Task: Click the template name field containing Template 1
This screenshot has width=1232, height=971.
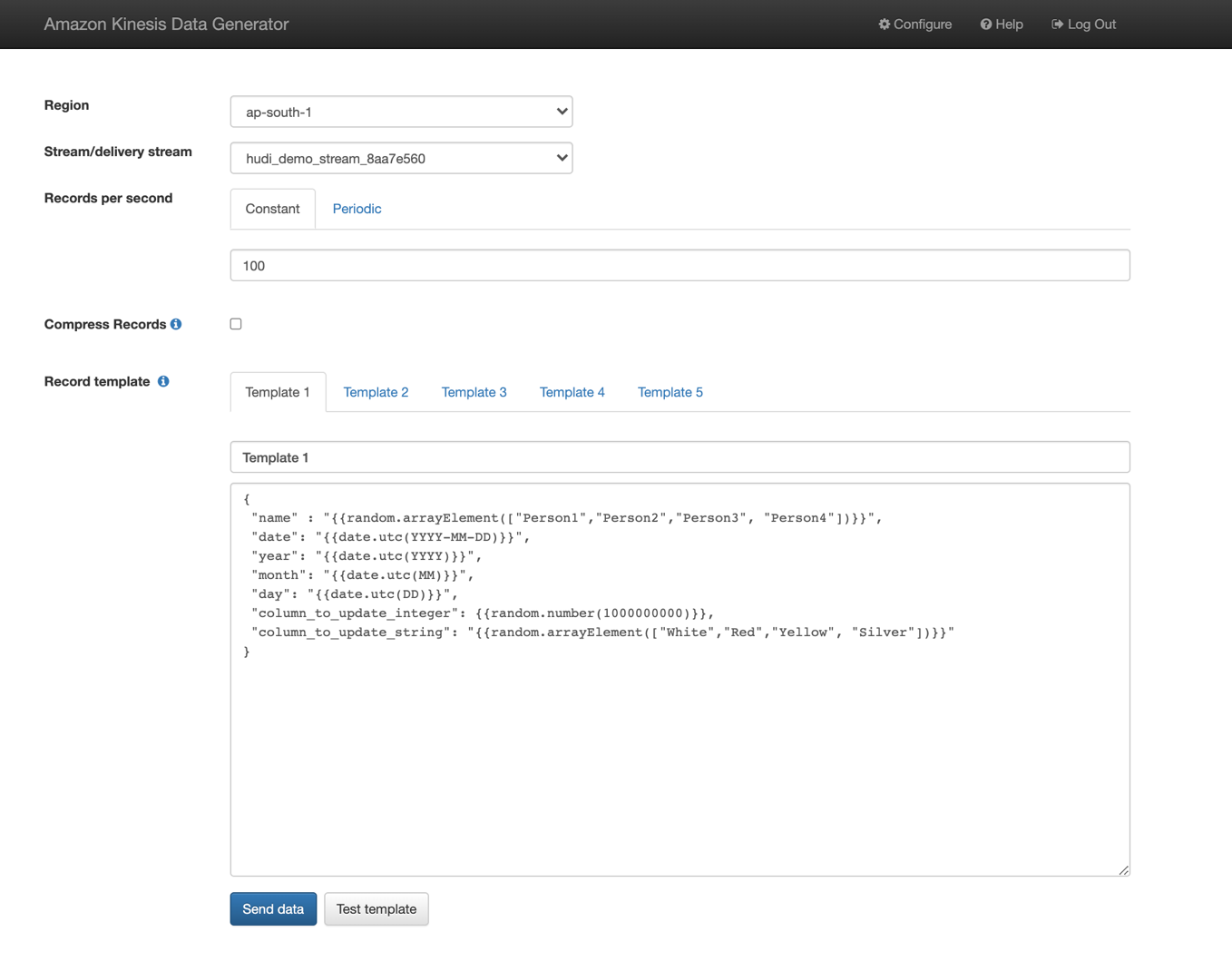Action: [x=680, y=457]
